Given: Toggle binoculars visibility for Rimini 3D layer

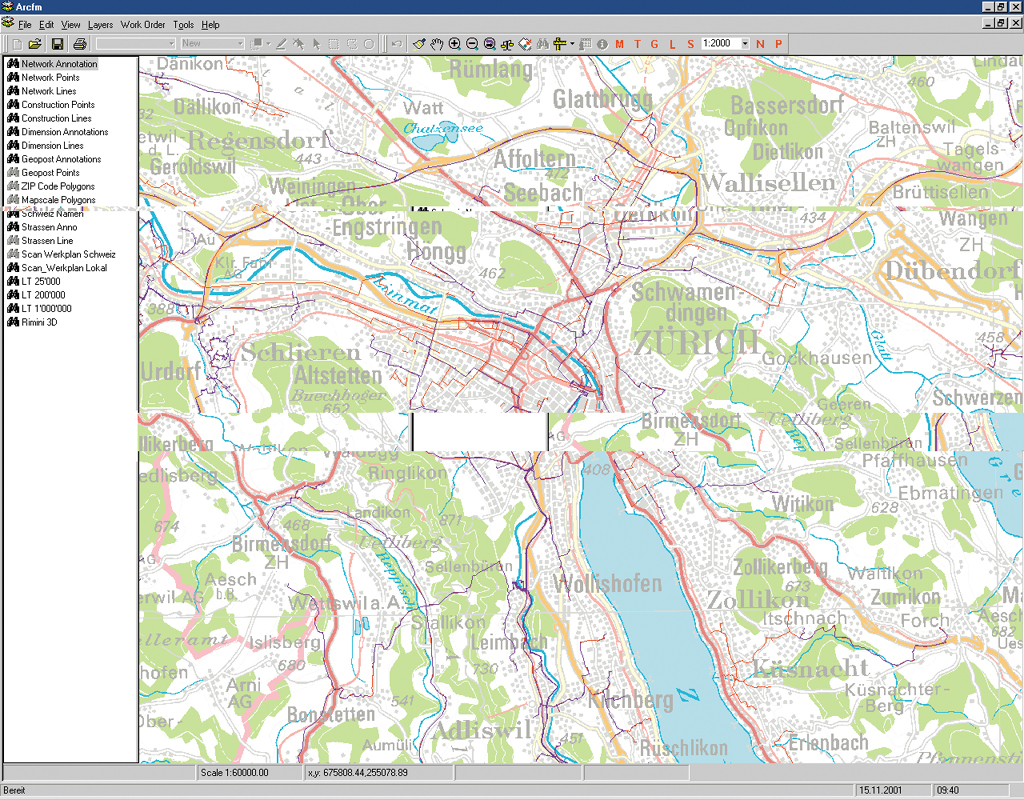Looking at the screenshot, I should 12,322.
